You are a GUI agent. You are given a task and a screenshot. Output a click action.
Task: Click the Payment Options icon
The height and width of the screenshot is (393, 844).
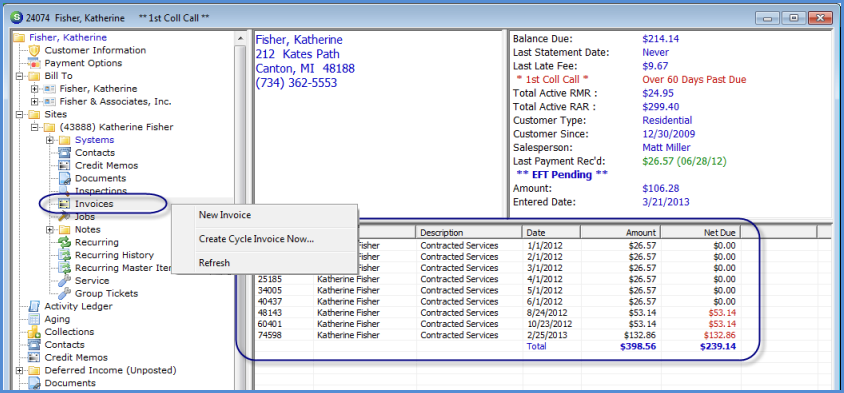[34, 64]
